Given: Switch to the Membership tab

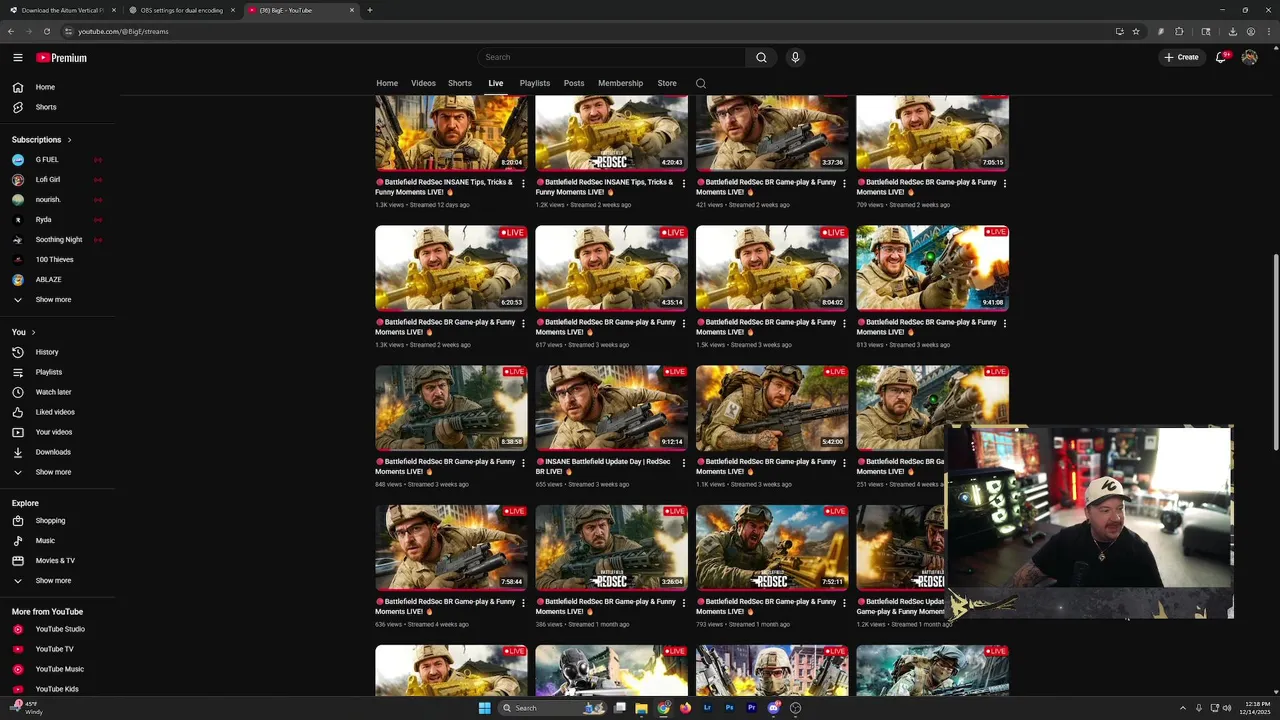Looking at the screenshot, I should [x=620, y=83].
